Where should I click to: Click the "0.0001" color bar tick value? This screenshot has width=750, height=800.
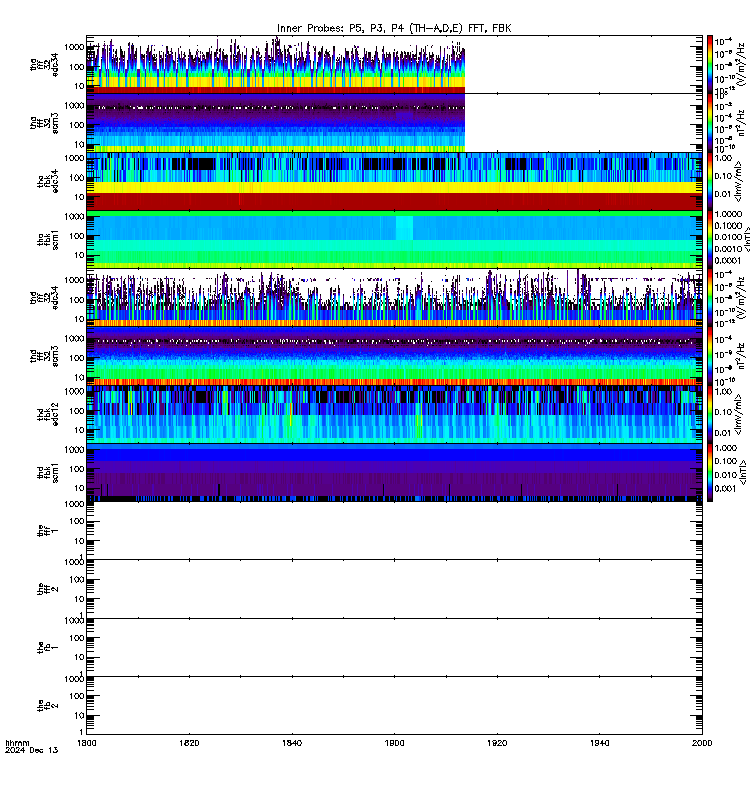coord(728,261)
